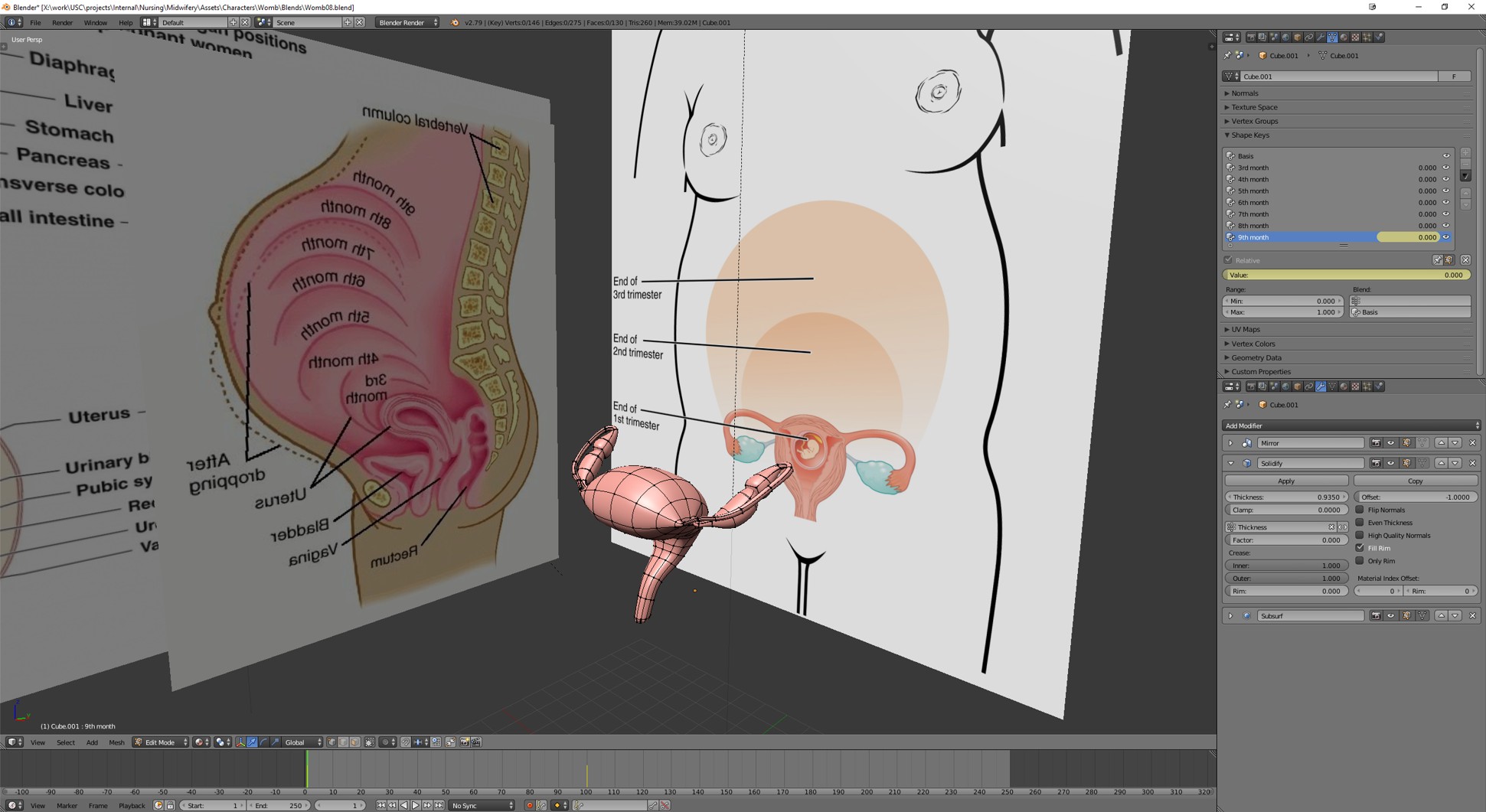Click Copy on the Solidify modifier
The image size is (1486, 812).
coord(1415,481)
